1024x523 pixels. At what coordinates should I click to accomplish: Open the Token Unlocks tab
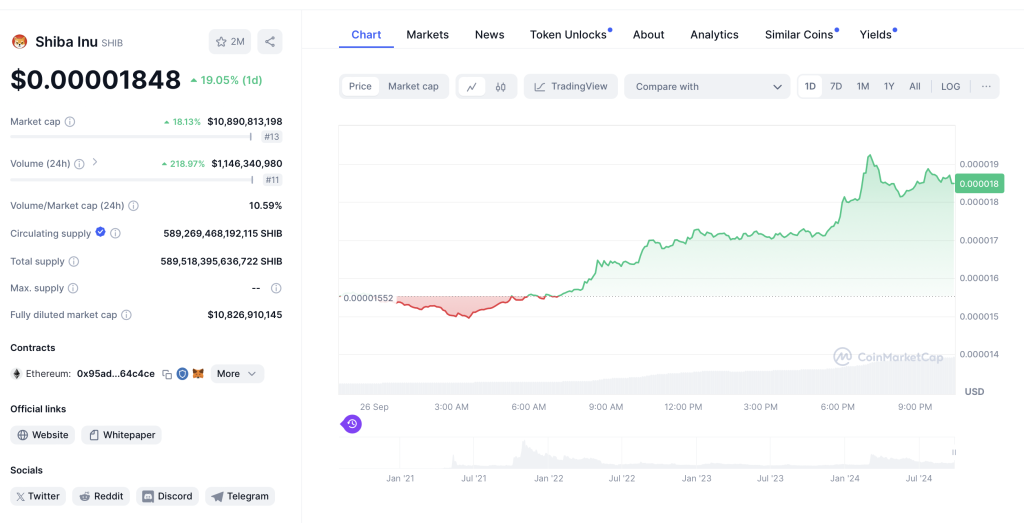coord(568,35)
